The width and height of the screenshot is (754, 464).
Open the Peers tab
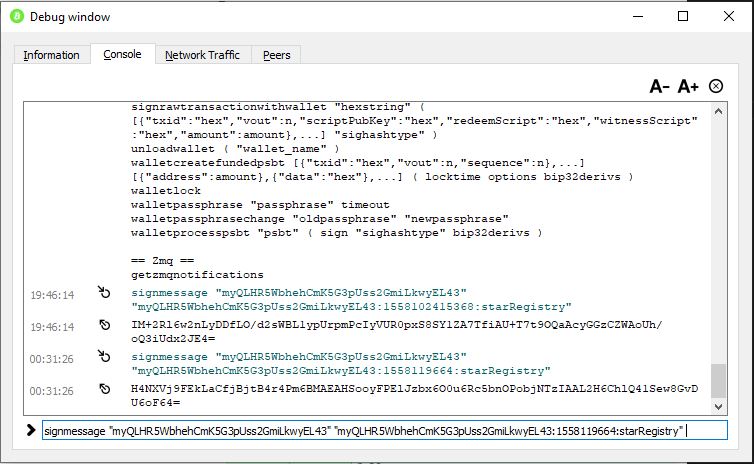tap(276, 55)
